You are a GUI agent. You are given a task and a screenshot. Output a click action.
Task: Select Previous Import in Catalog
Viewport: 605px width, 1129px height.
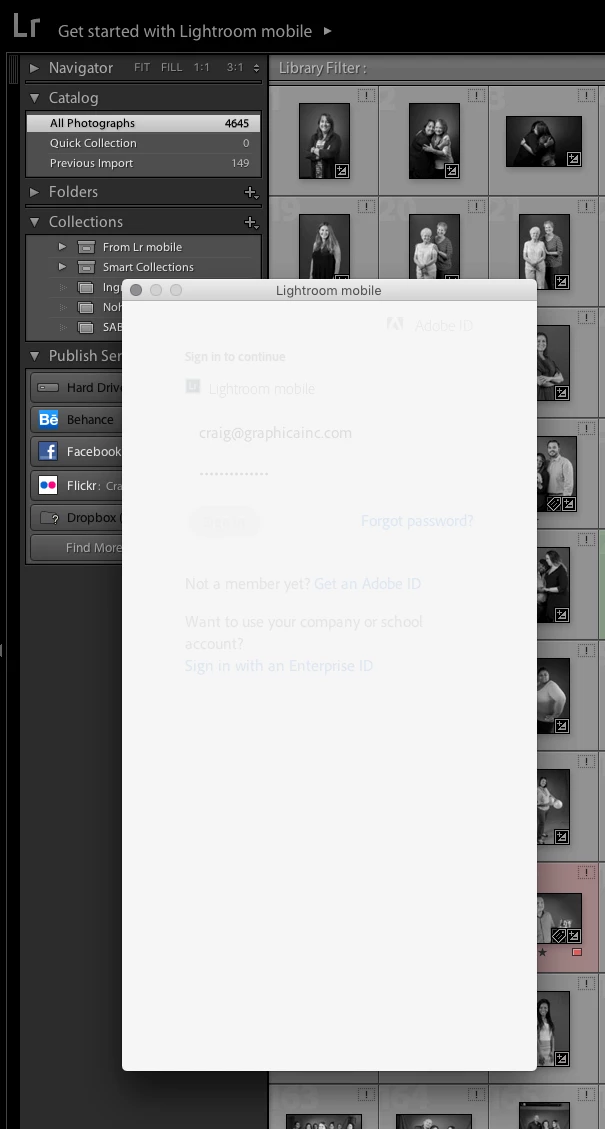[x=143, y=163]
